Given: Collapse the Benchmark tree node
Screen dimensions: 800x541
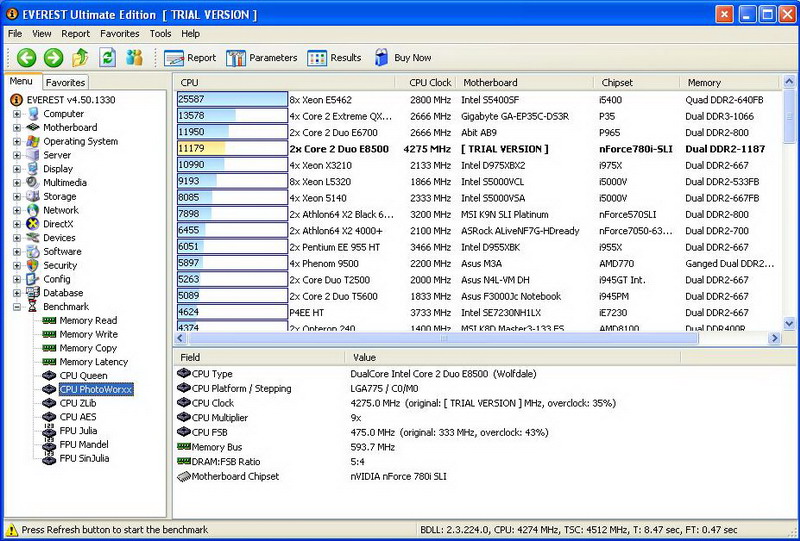Looking at the screenshot, I should (17, 307).
